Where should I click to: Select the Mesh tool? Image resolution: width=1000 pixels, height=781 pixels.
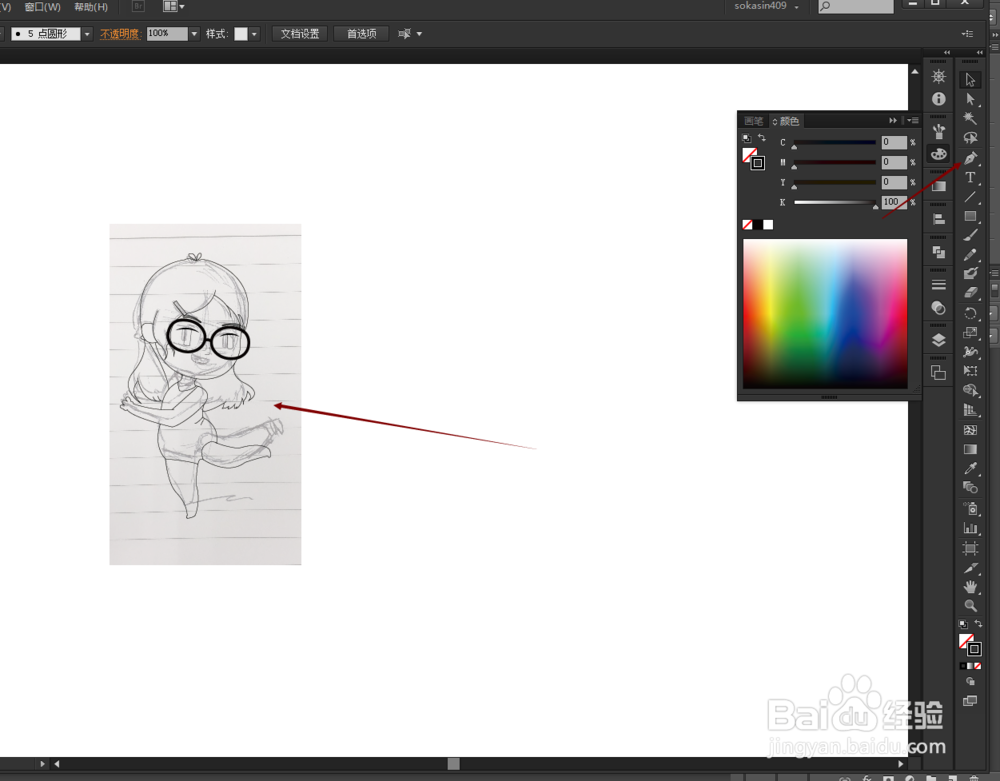click(970, 430)
